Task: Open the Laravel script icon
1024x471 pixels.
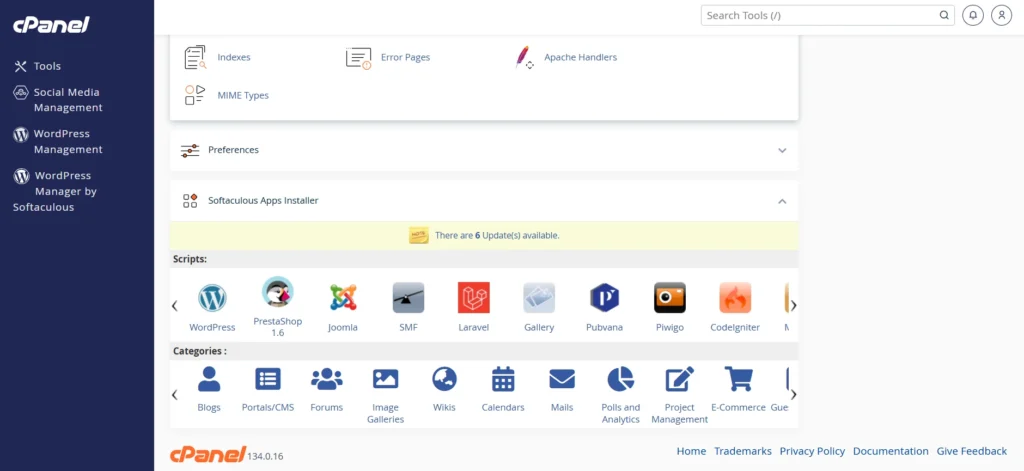Action: (473, 298)
